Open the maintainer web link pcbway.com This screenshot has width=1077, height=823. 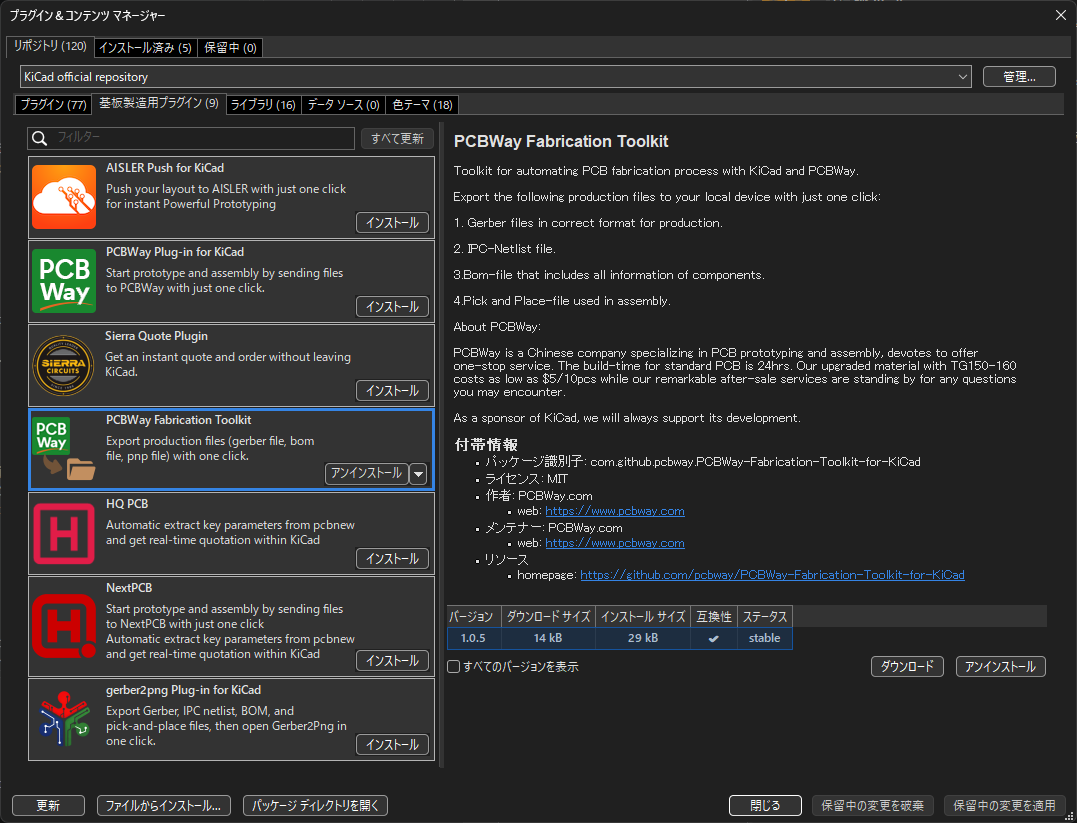pos(615,543)
